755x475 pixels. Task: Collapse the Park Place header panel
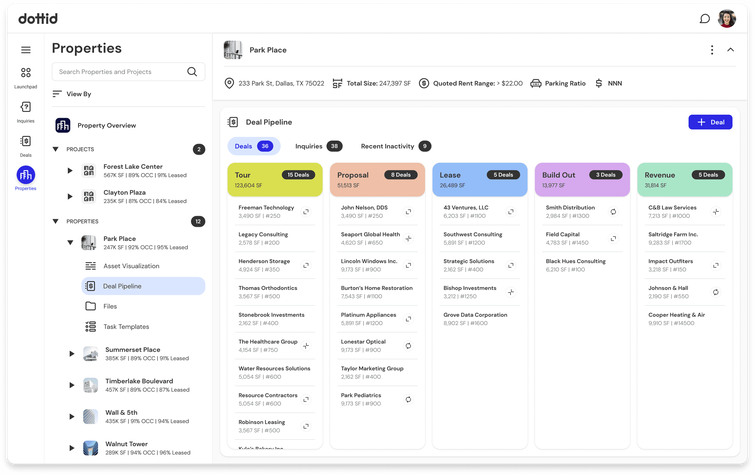pos(731,50)
